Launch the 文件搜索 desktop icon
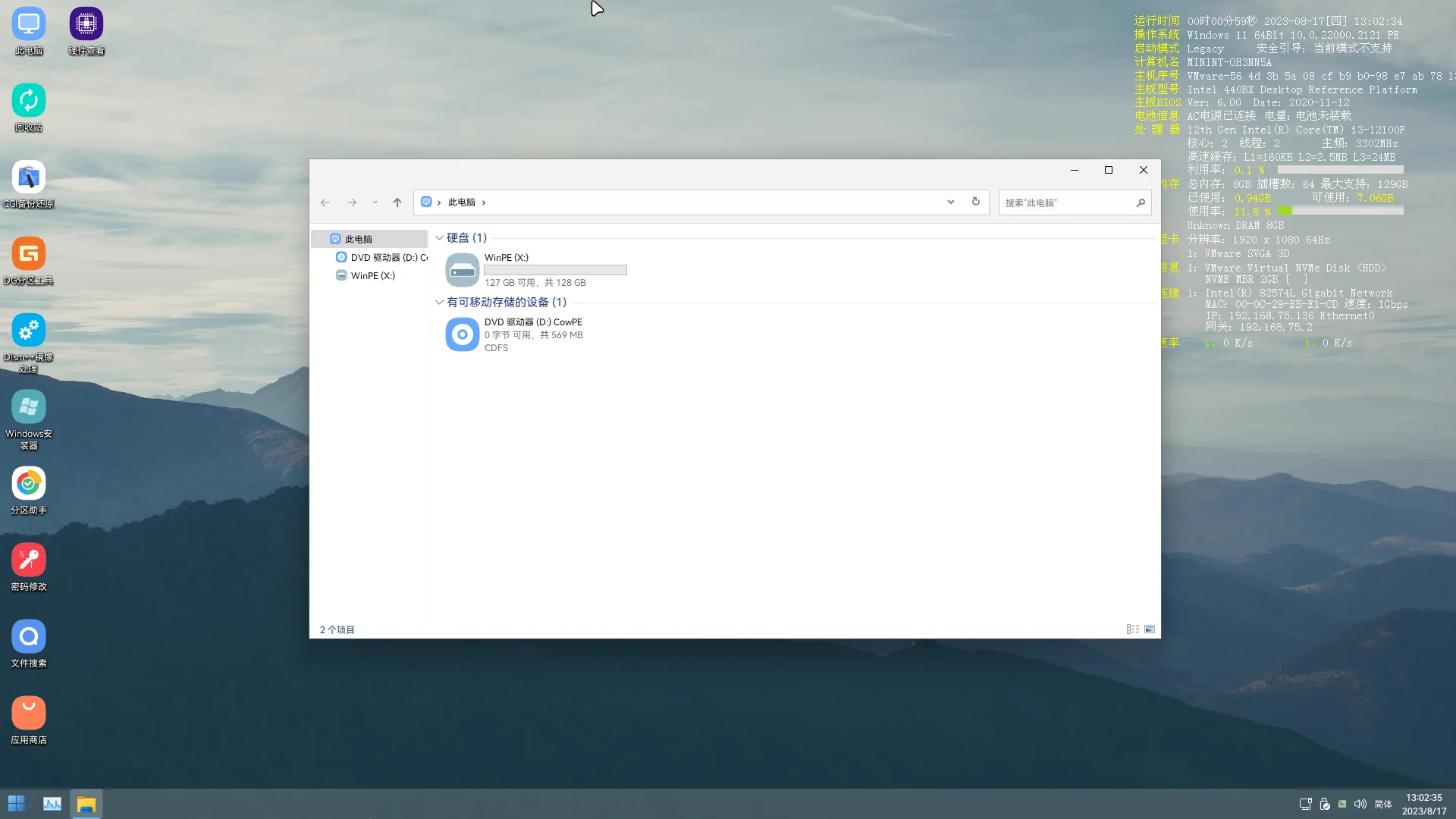Viewport: 1456px width, 819px height. (x=29, y=637)
